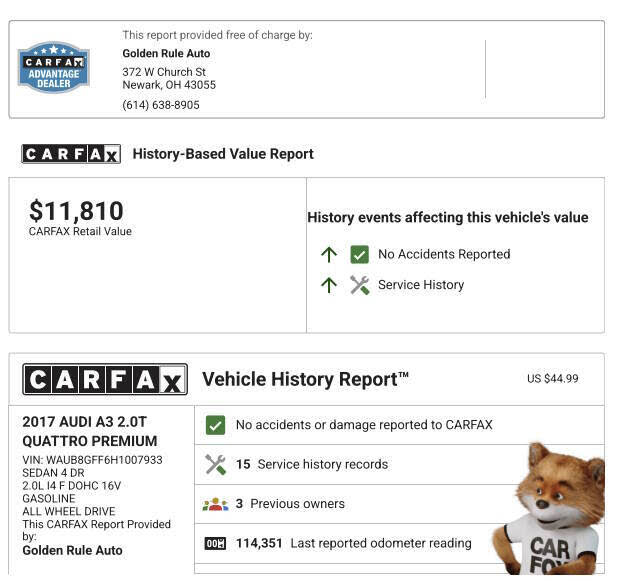Click the large CARFAX Vehicle History logo
The image size is (617, 581).
(104, 380)
